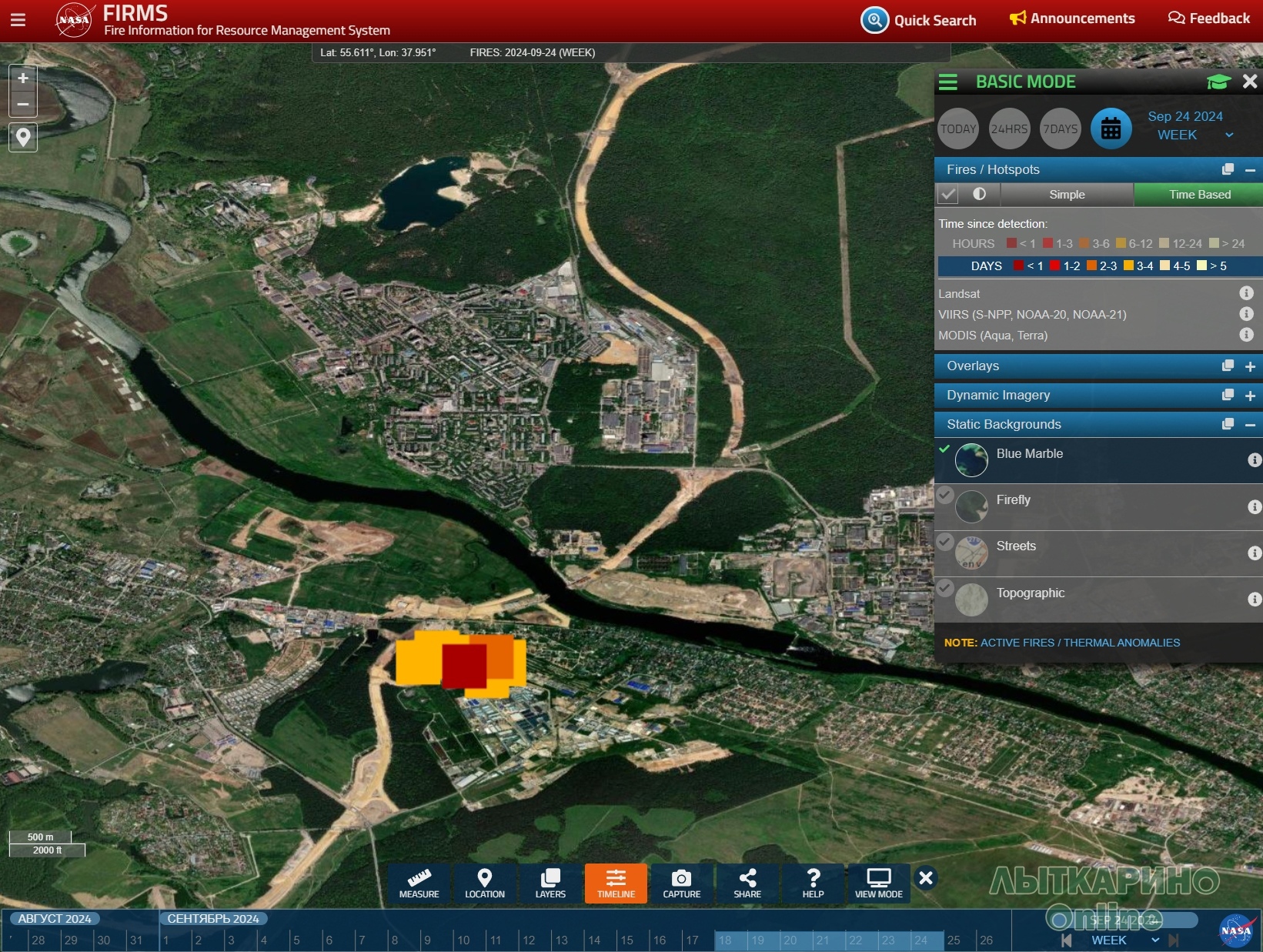Show info for Streets
This screenshot has width=1263, height=952.
[x=1255, y=553]
